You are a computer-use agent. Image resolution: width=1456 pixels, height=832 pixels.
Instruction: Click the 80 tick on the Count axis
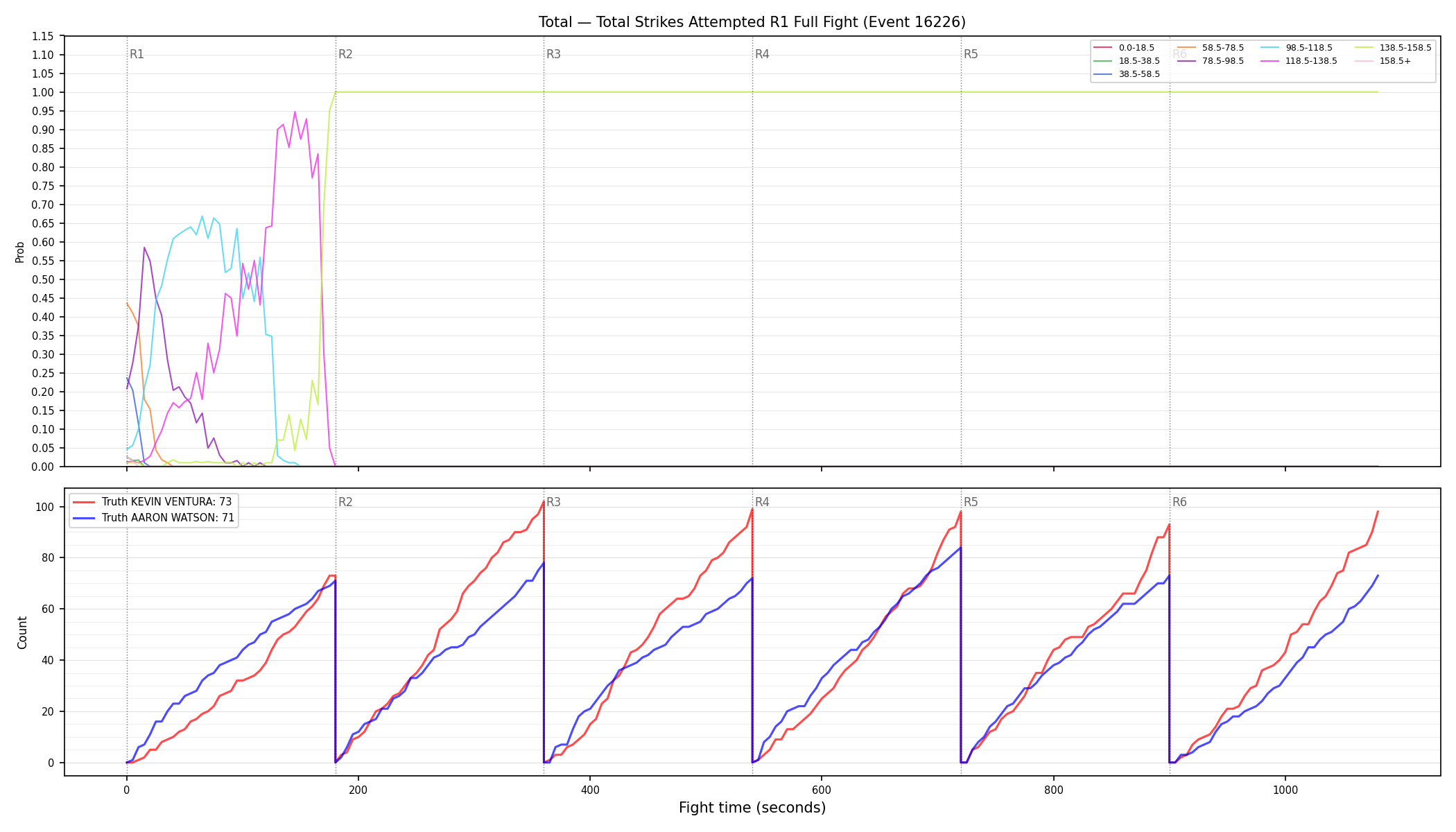(x=49, y=558)
